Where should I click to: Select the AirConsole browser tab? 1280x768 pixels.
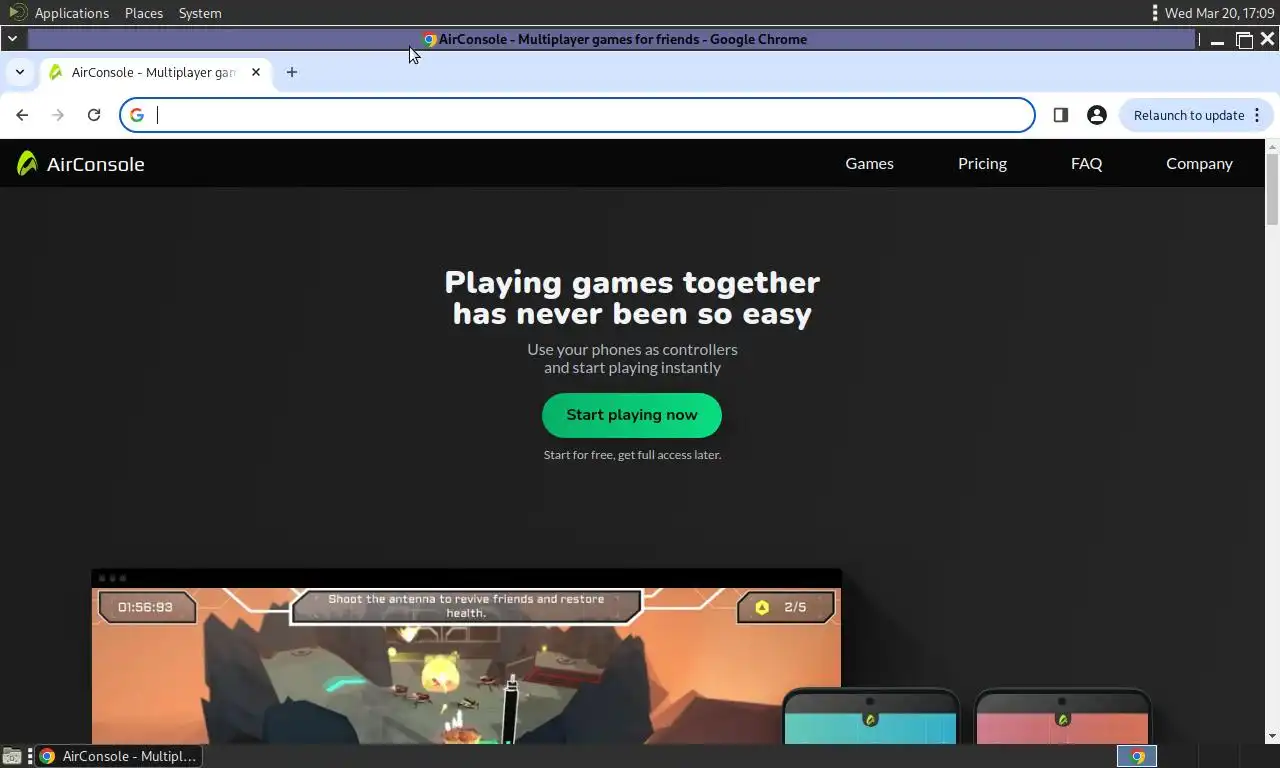[155, 72]
